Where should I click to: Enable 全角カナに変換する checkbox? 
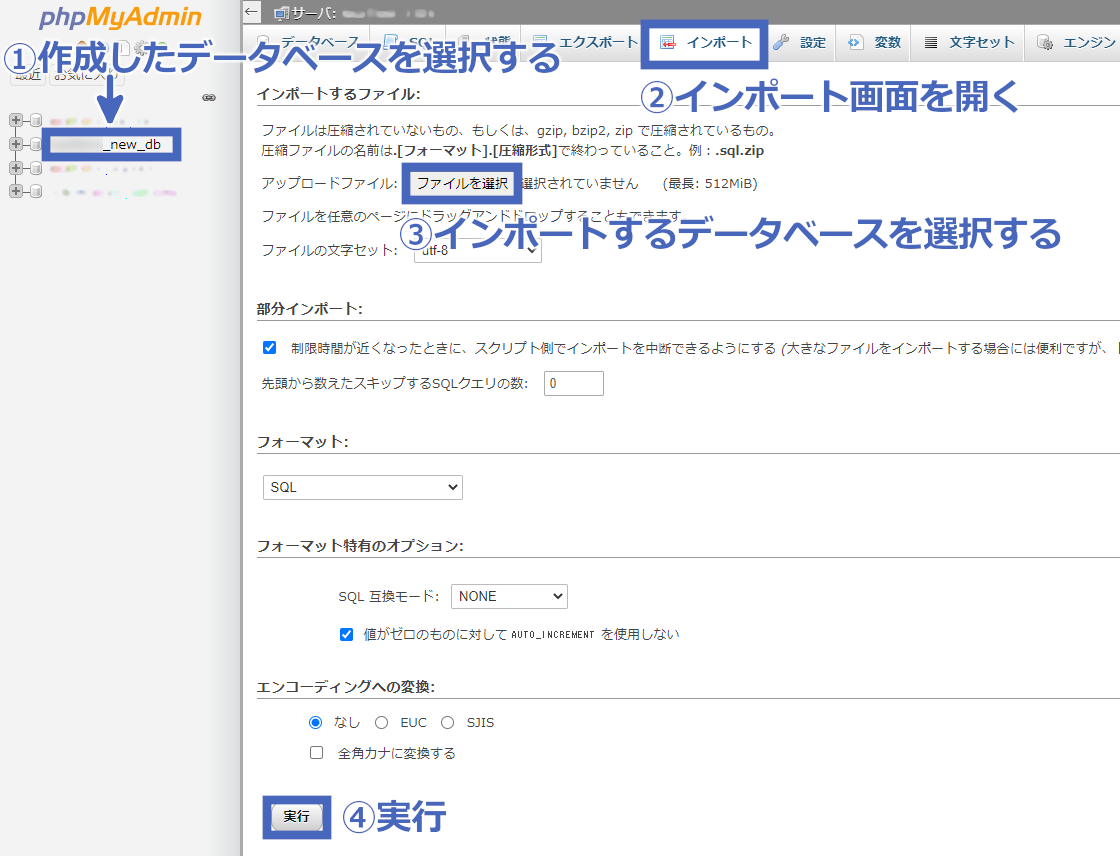[316, 753]
